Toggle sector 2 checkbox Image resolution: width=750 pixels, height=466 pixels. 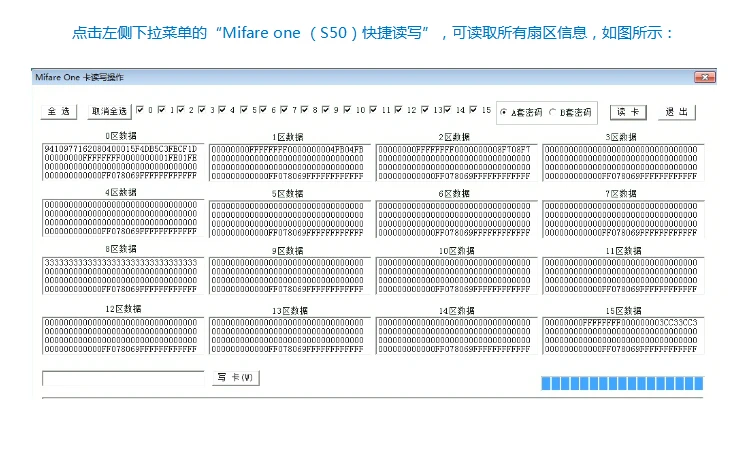pyautogui.click(x=180, y=110)
